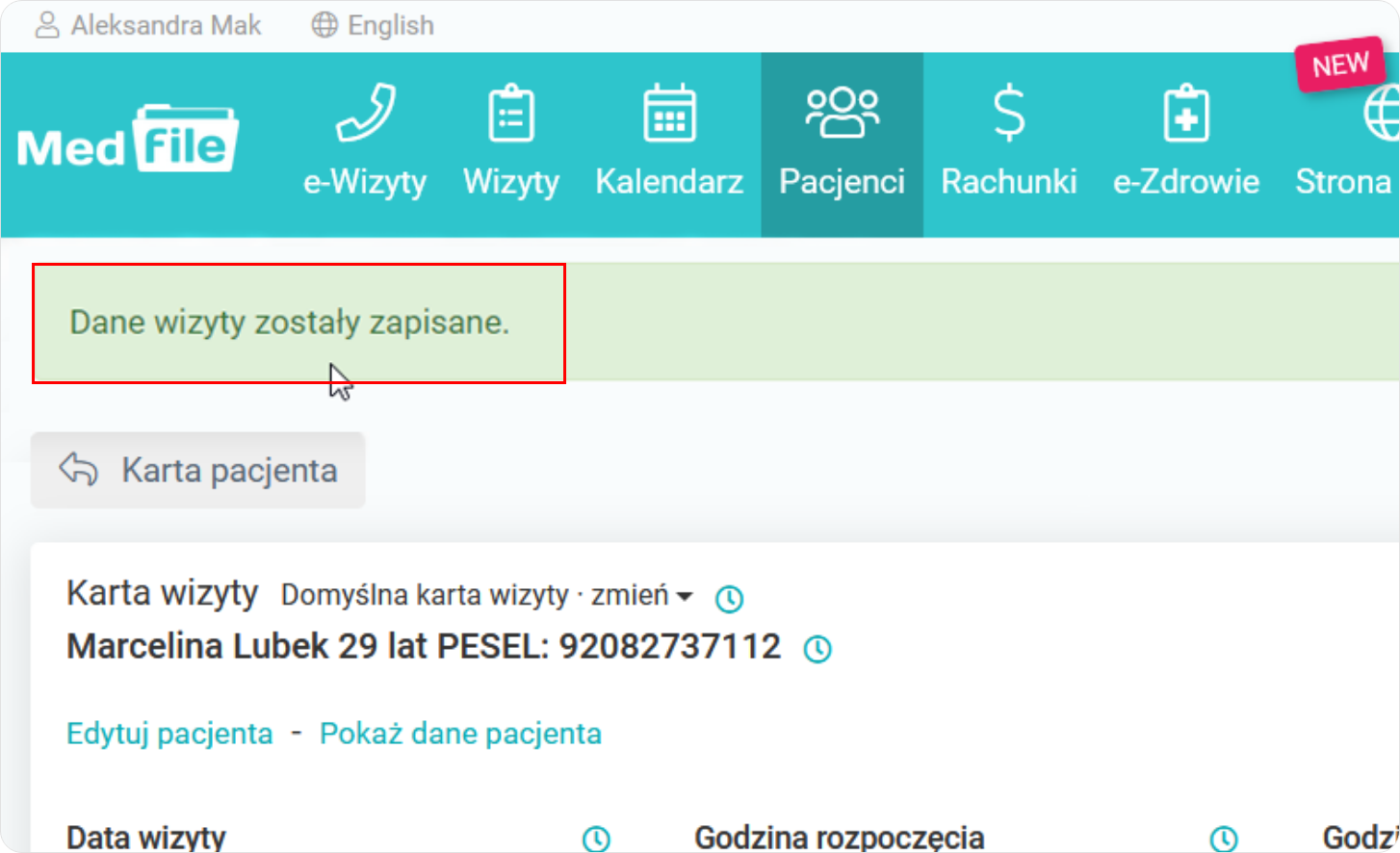Click the Pokaż dane pacjenta link
Screen dimensions: 1400x853
coord(460,734)
